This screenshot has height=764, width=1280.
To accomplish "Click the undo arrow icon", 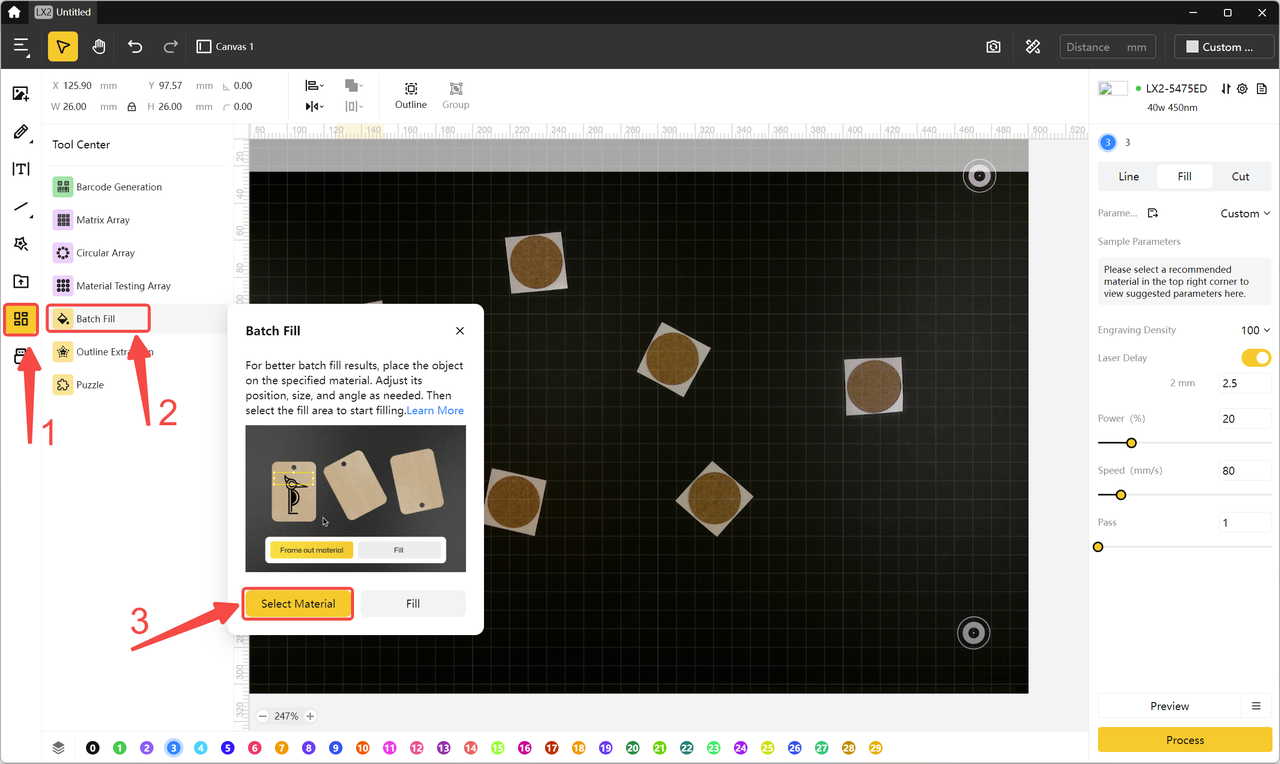I will [x=135, y=47].
